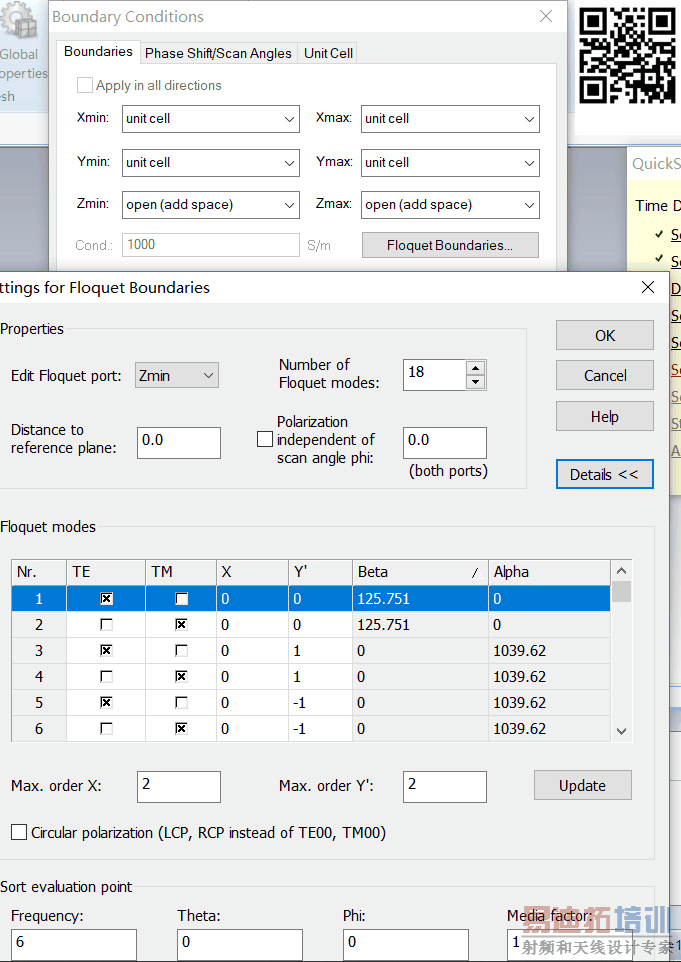Click OK in Floquet settings

604,336
